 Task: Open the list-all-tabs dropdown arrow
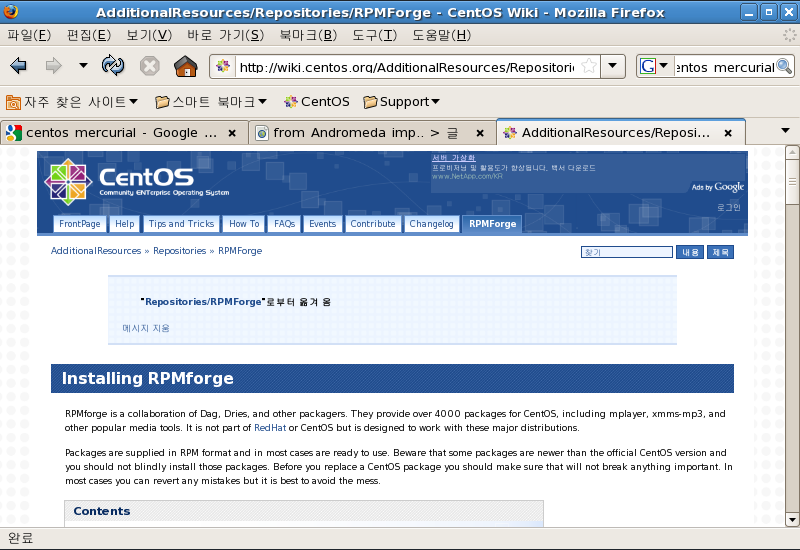click(x=785, y=131)
